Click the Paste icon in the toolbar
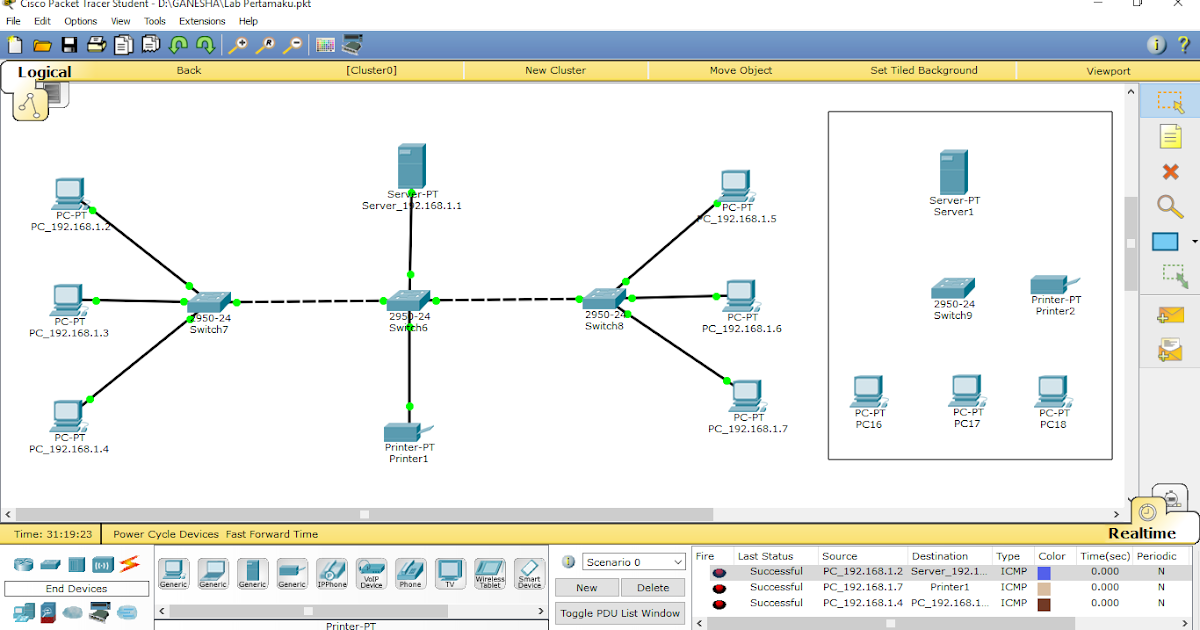 click(151, 44)
